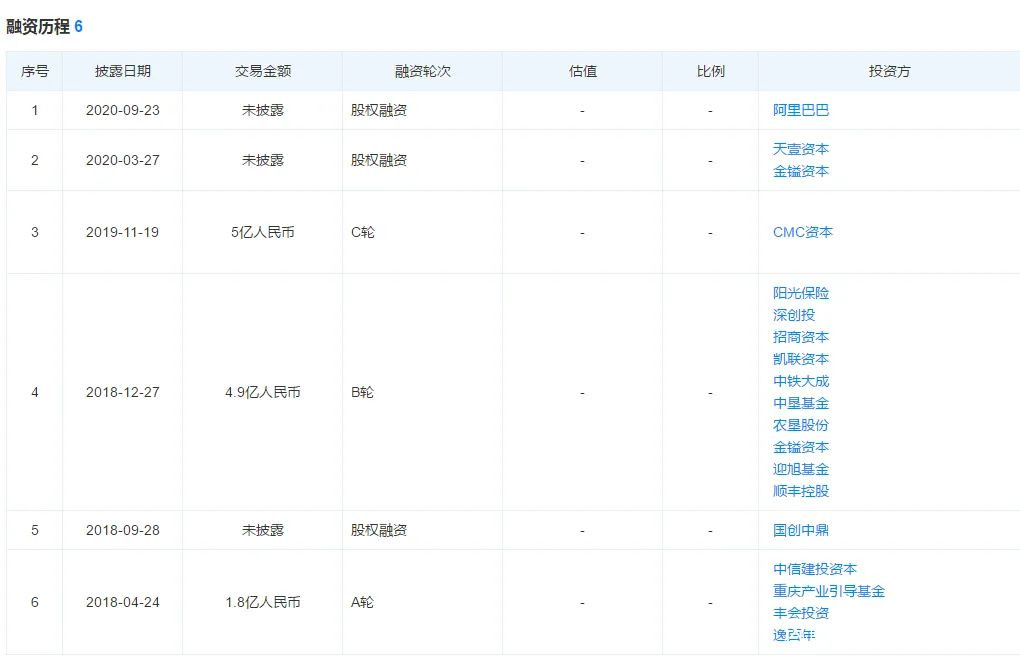This screenshot has height=657, width=1020.
Task: Open the 阿里巴巴 investor link
Action: pos(801,110)
